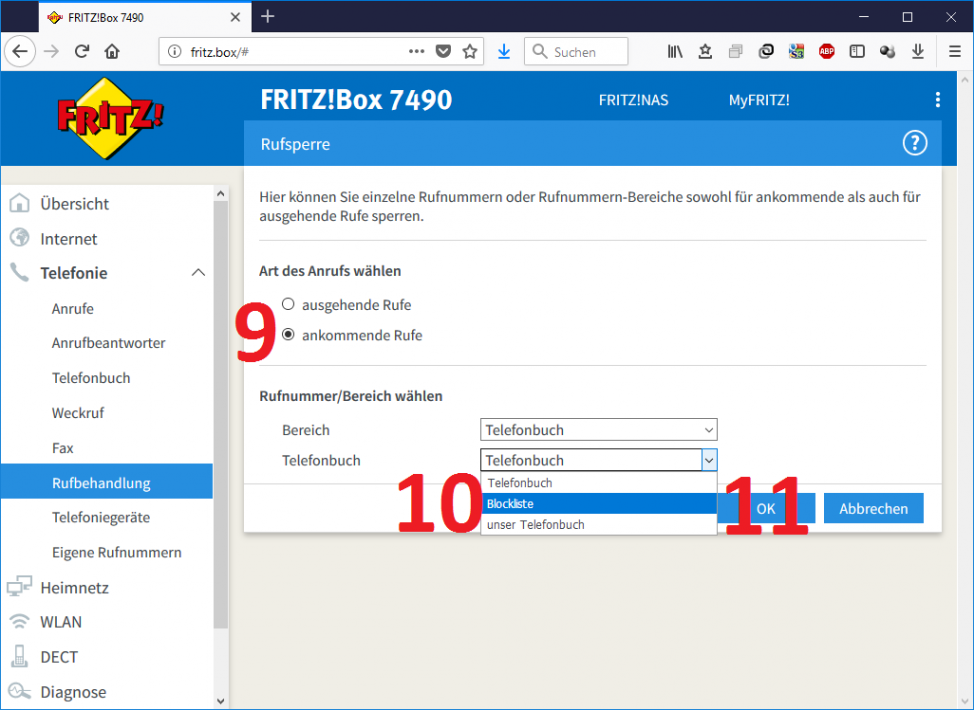
Task: Choose Blockliste from the dropdown list
Action: [x=598, y=504]
